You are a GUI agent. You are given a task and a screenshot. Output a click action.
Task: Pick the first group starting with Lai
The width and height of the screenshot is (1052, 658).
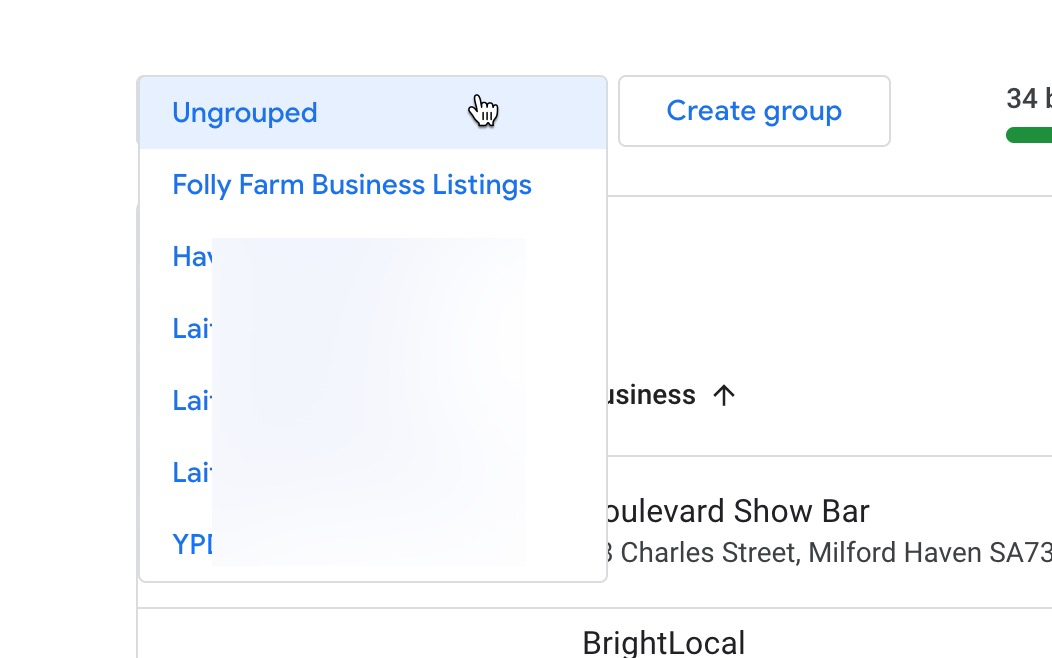[190, 328]
